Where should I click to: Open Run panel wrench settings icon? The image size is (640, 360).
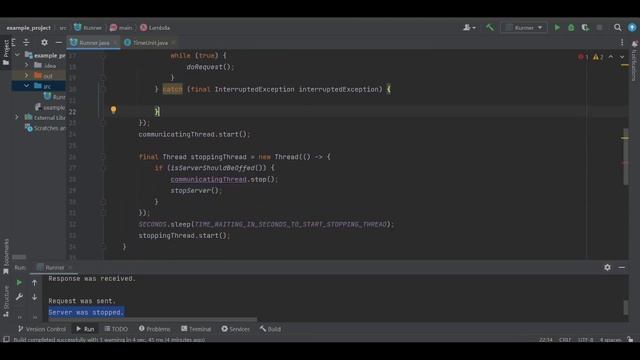point(19,297)
